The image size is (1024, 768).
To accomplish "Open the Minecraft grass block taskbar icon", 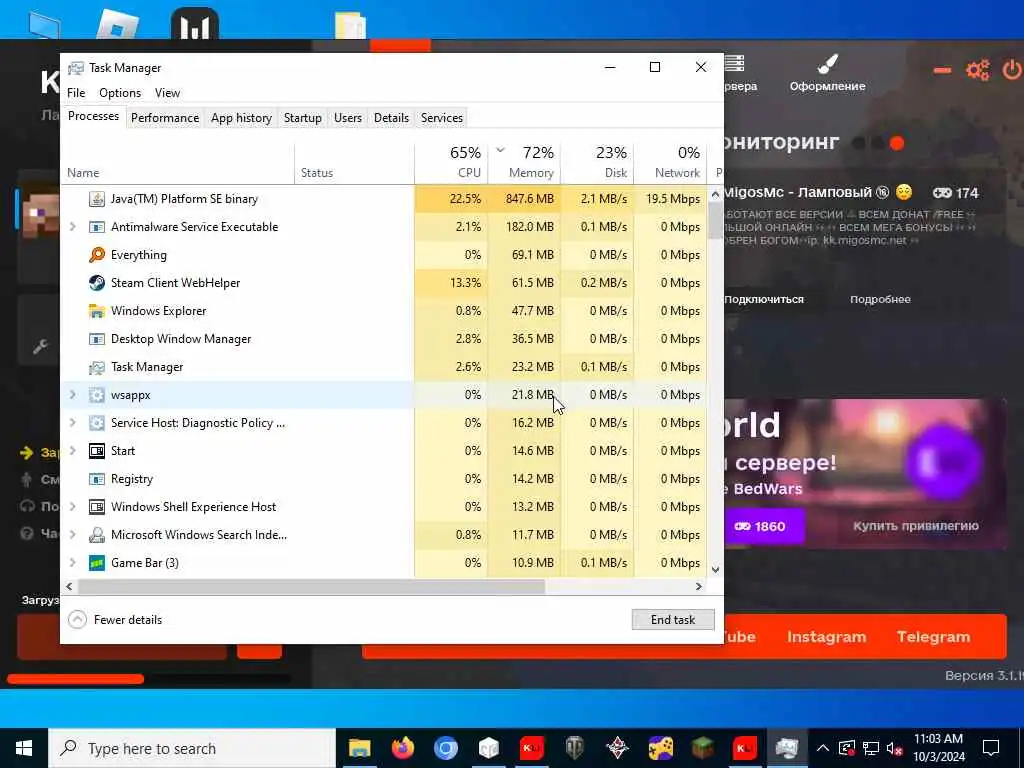I will click(x=703, y=748).
